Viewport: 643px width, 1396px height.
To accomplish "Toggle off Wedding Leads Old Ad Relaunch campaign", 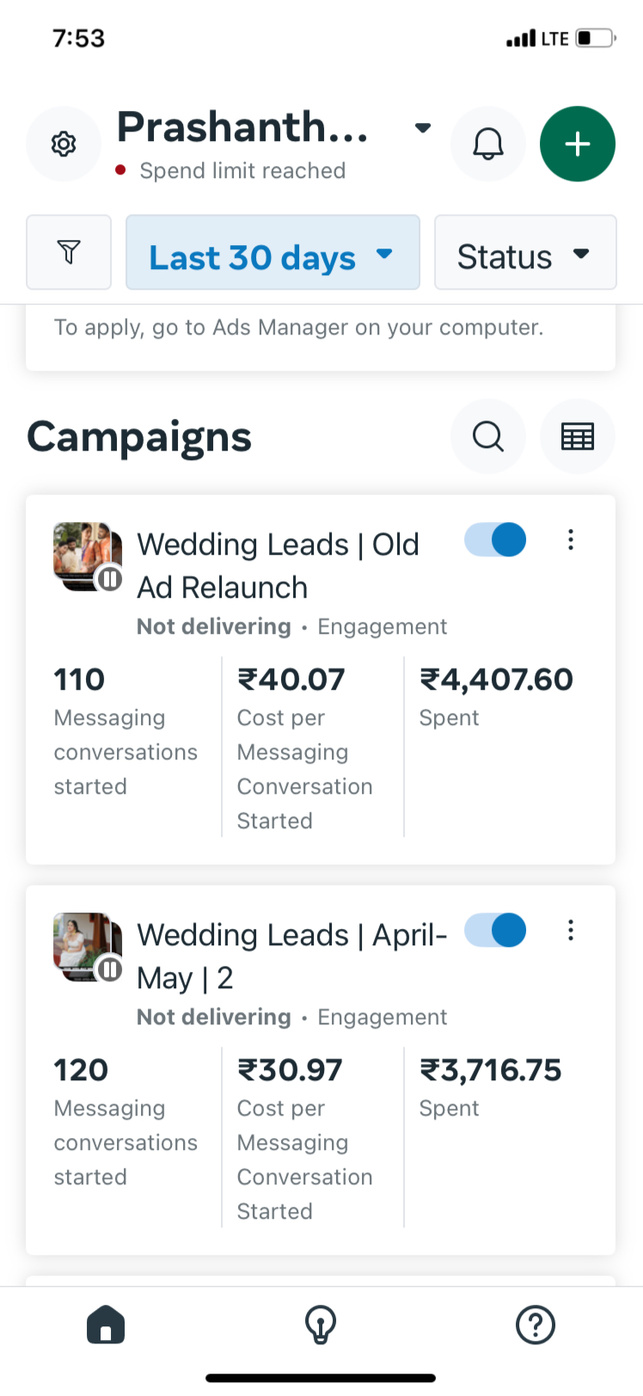I will pyautogui.click(x=495, y=540).
